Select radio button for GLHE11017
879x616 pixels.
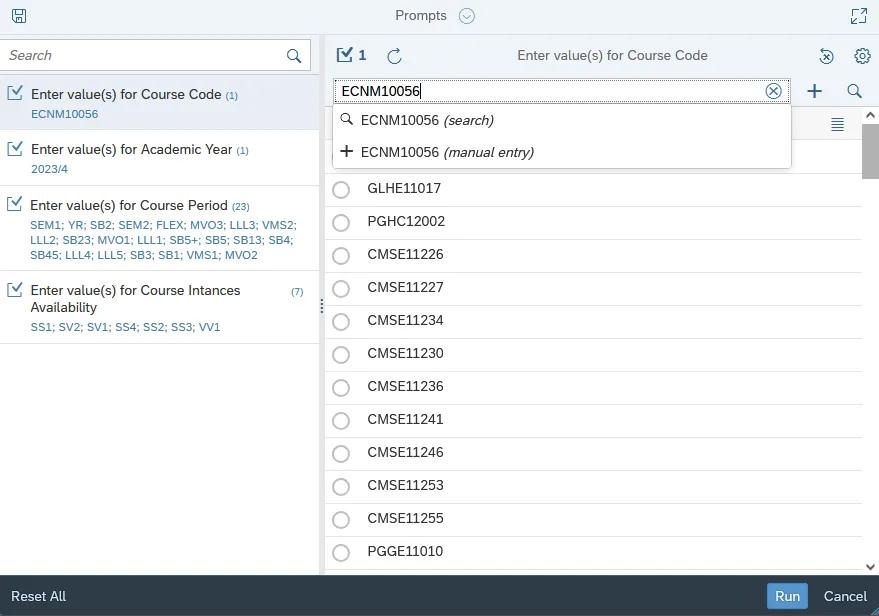(x=341, y=189)
